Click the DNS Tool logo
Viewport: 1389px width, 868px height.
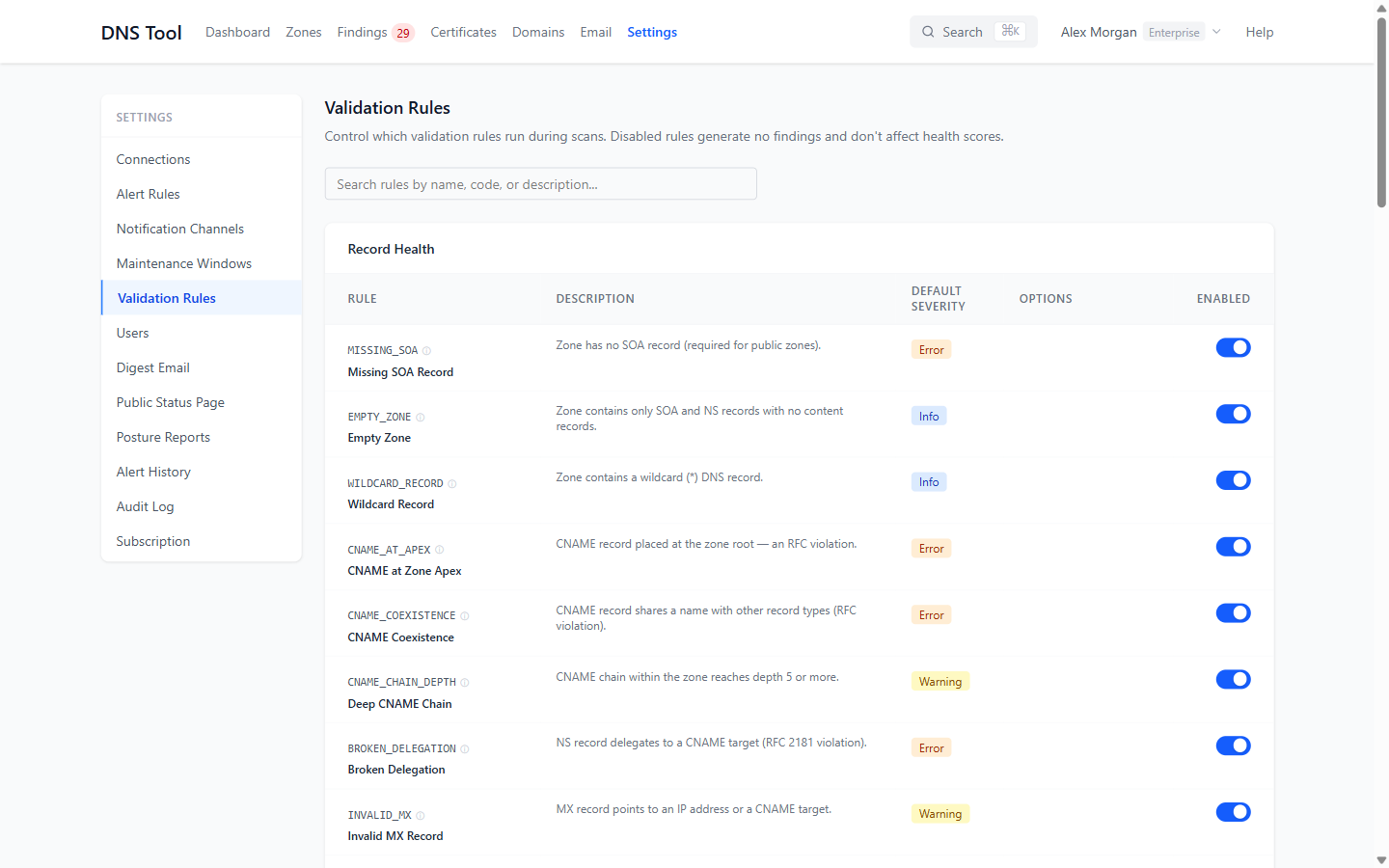pyautogui.click(x=142, y=33)
